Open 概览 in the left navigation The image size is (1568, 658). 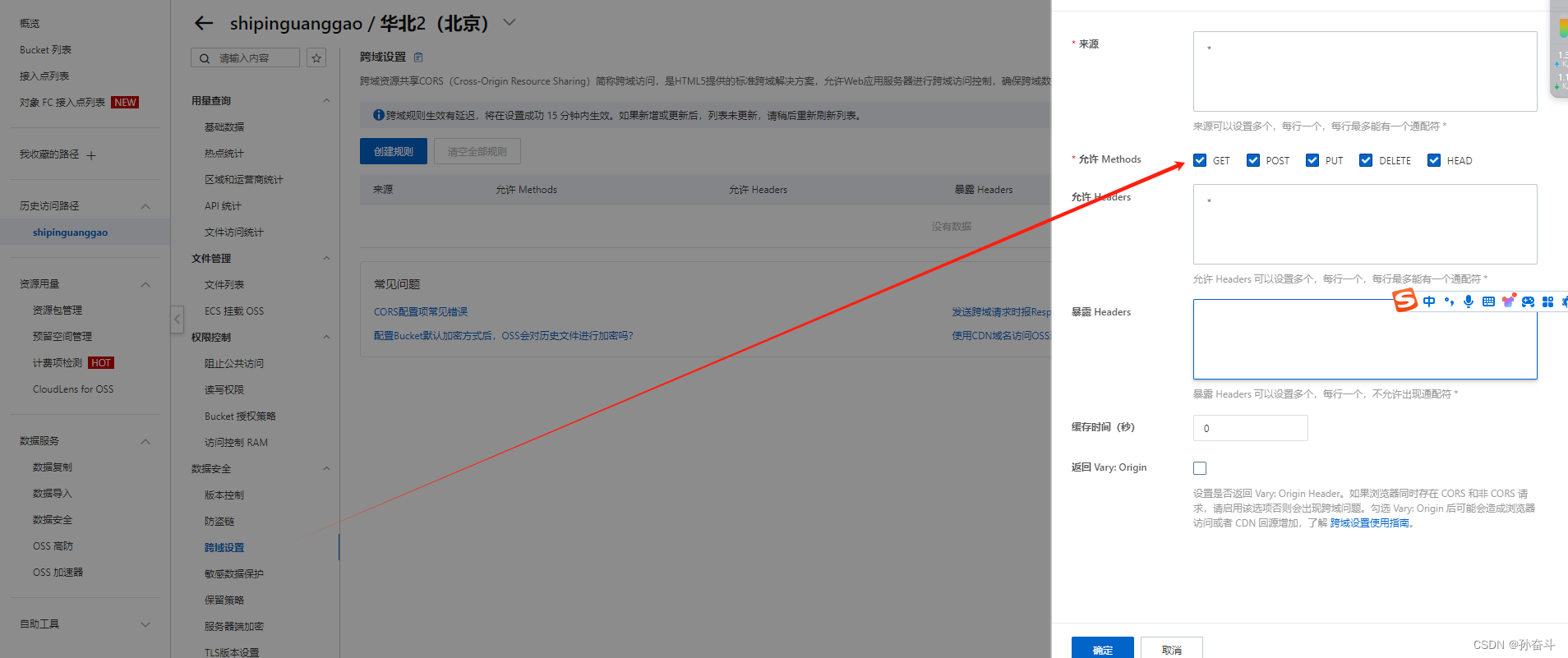pos(30,24)
